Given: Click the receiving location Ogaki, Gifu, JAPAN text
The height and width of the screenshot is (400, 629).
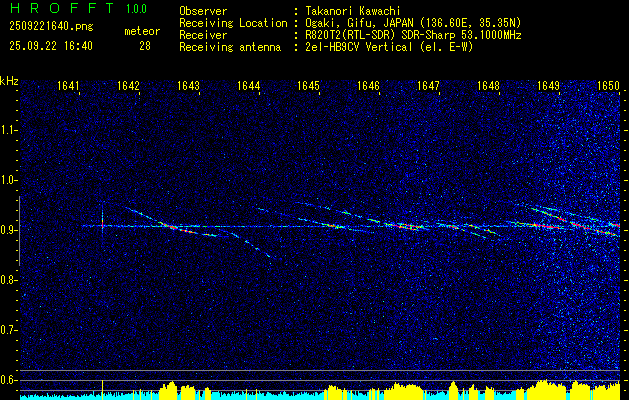Looking at the screenshot, I should point(413,23).
